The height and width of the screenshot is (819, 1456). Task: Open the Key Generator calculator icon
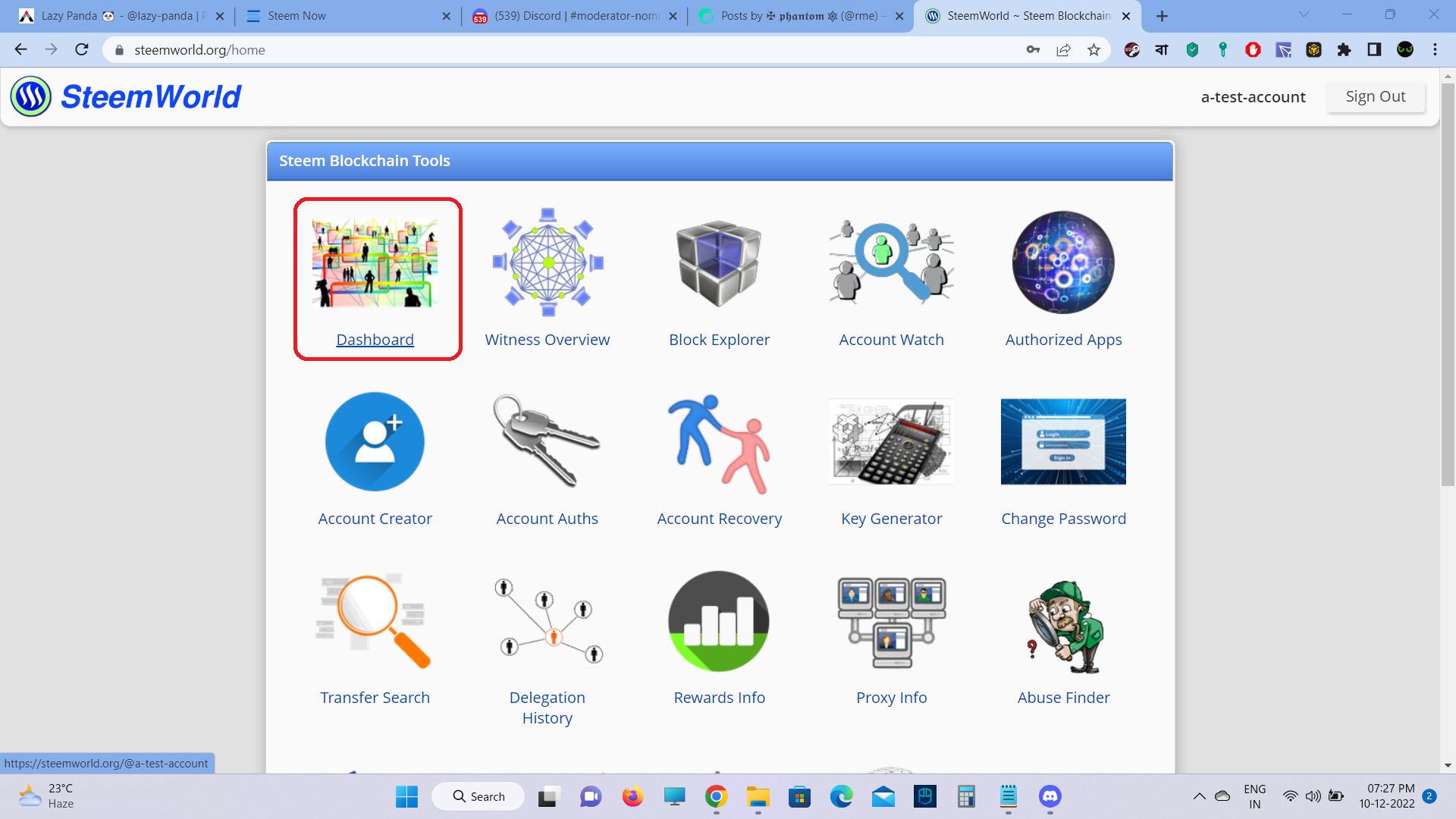click(x=891, y=441)
